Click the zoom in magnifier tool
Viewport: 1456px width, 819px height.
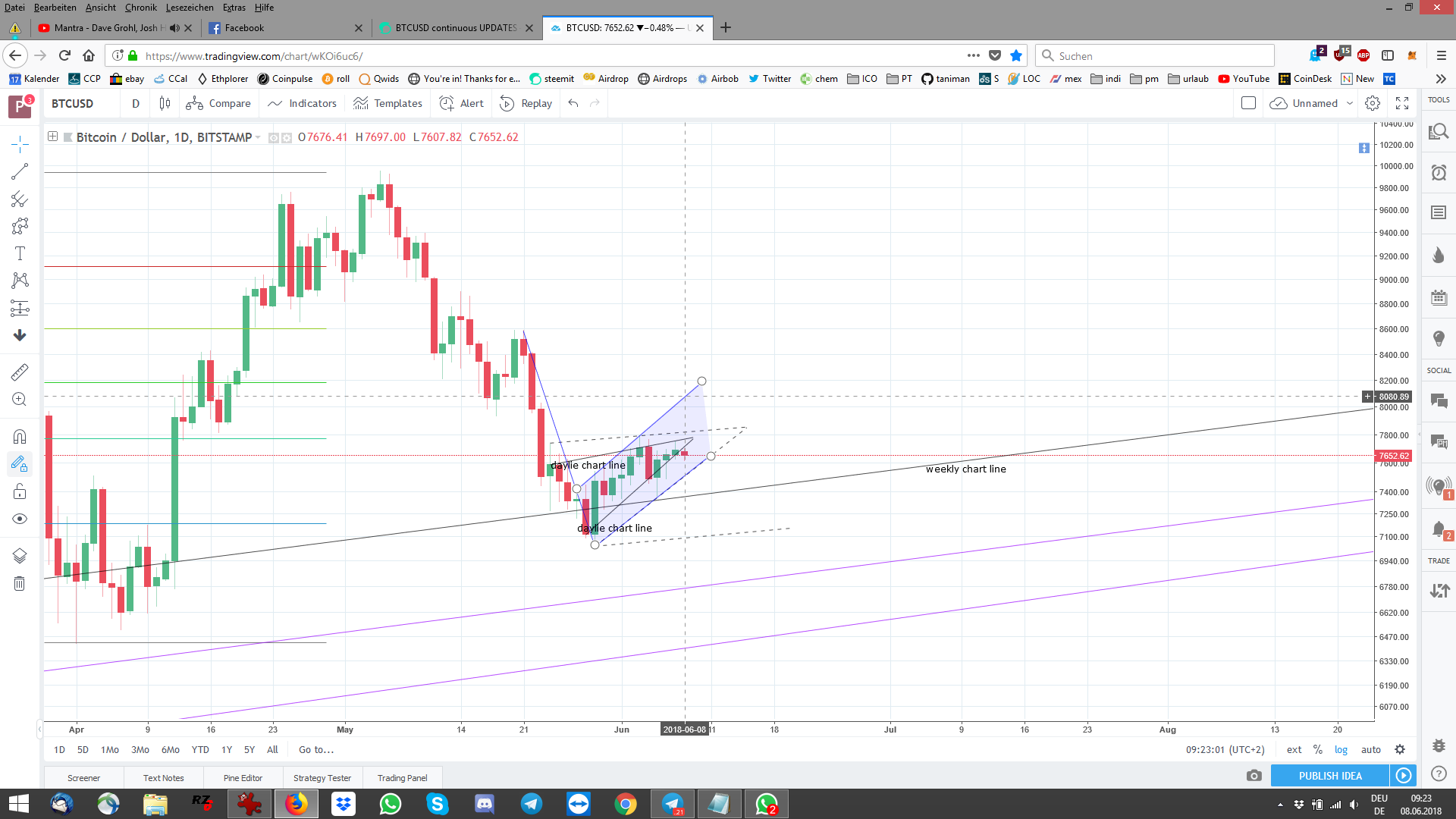(x=20, y=400)
